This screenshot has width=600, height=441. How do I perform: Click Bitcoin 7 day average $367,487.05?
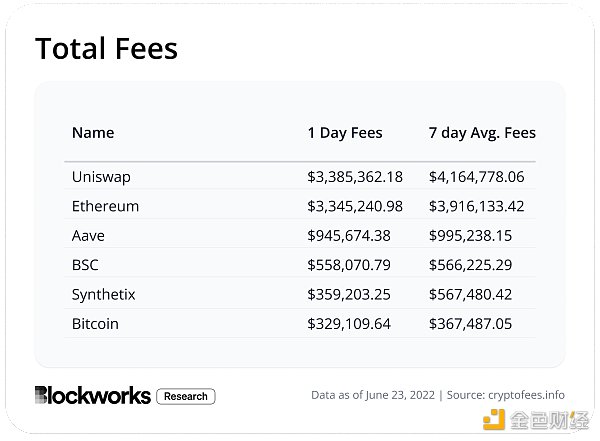coord(470,324)
